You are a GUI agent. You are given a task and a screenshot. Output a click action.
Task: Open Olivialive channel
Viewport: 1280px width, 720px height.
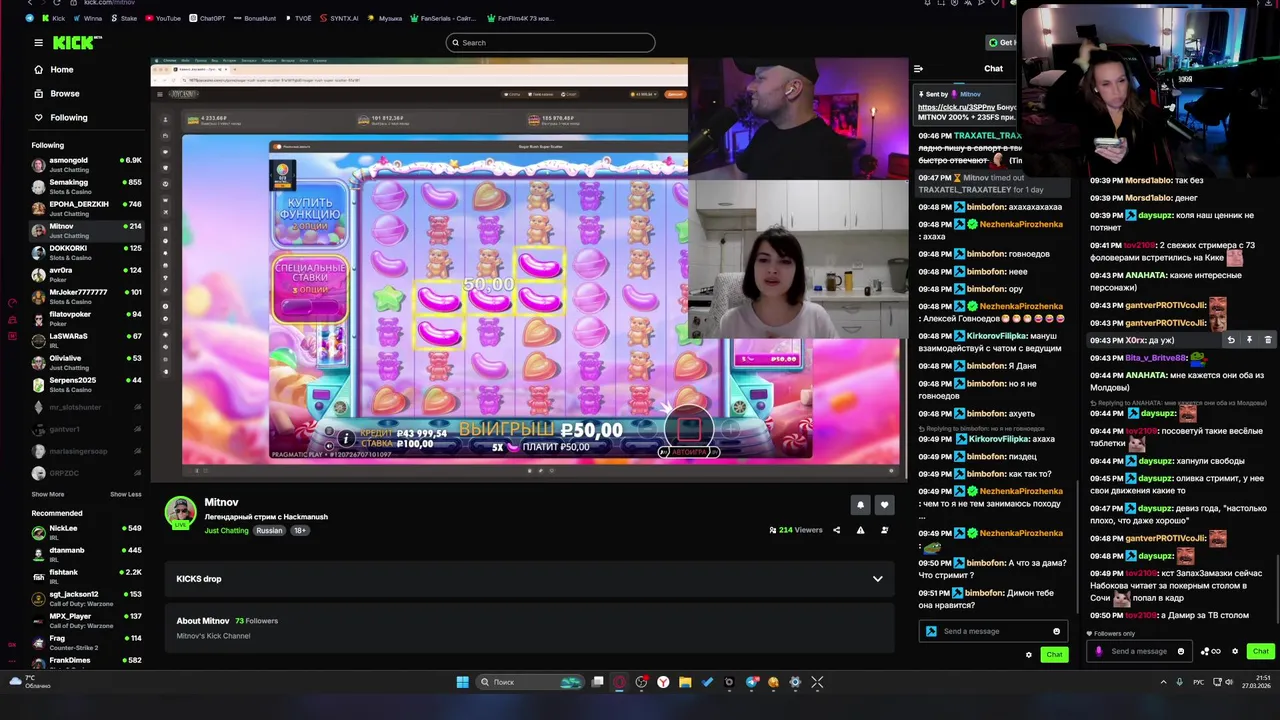87,362
